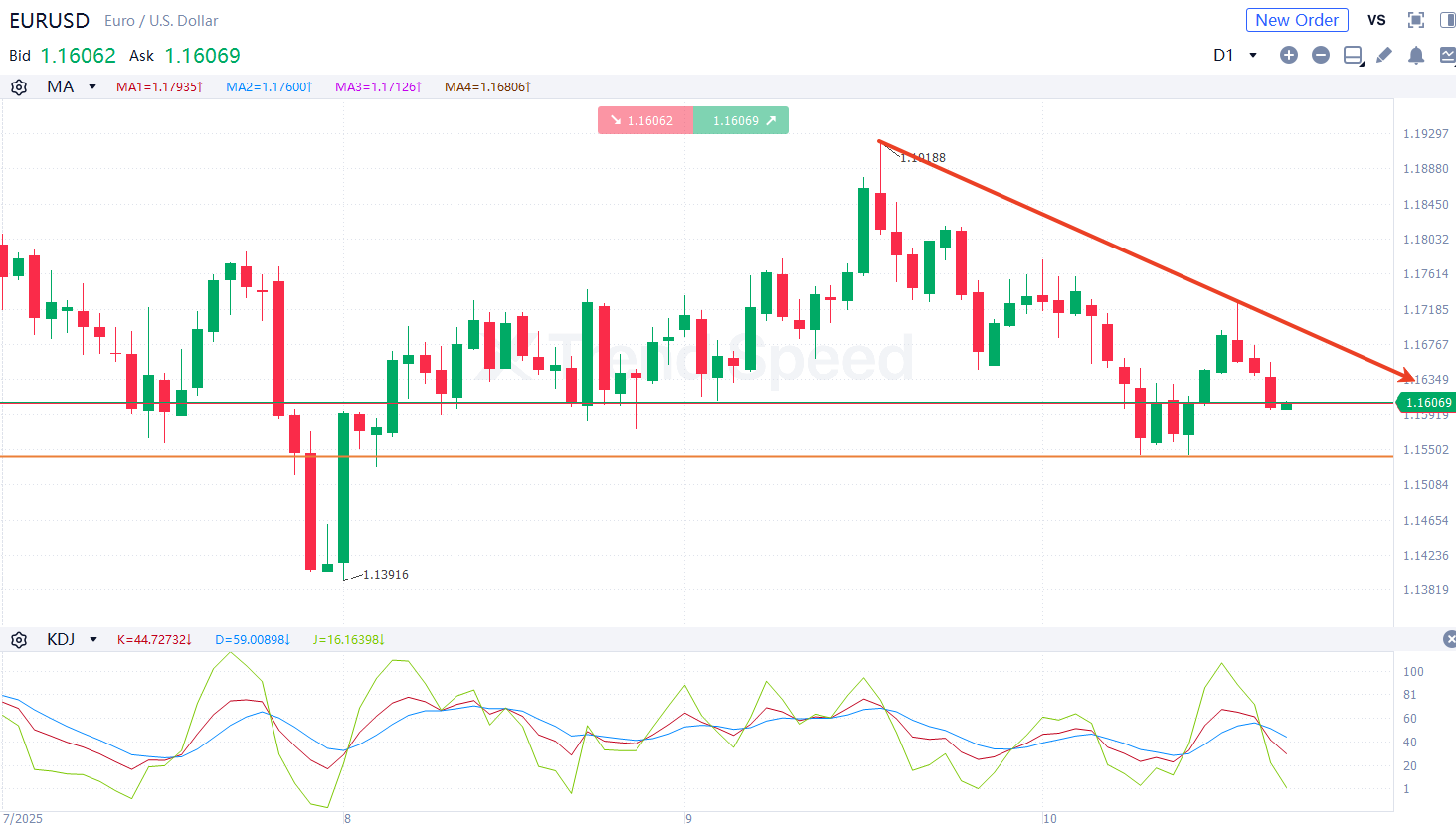This screenshot has height=827, width=1456.
Task: Click the green buy 1.16069 button
Action: [x=741, y=121]
